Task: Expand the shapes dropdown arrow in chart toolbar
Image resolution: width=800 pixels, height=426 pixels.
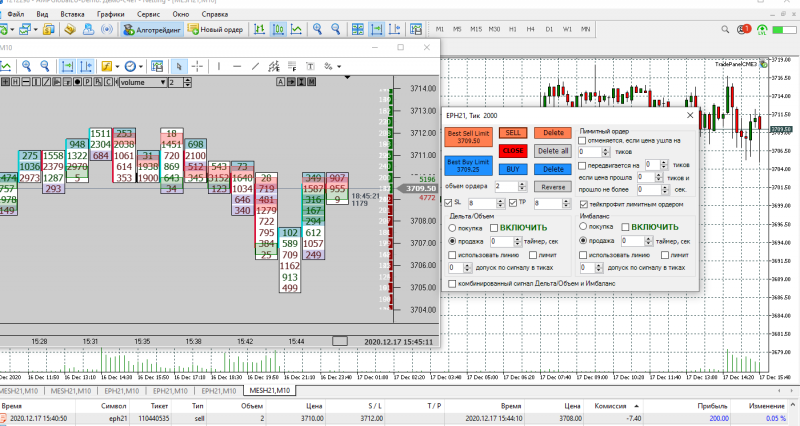Action: (339, 66)
